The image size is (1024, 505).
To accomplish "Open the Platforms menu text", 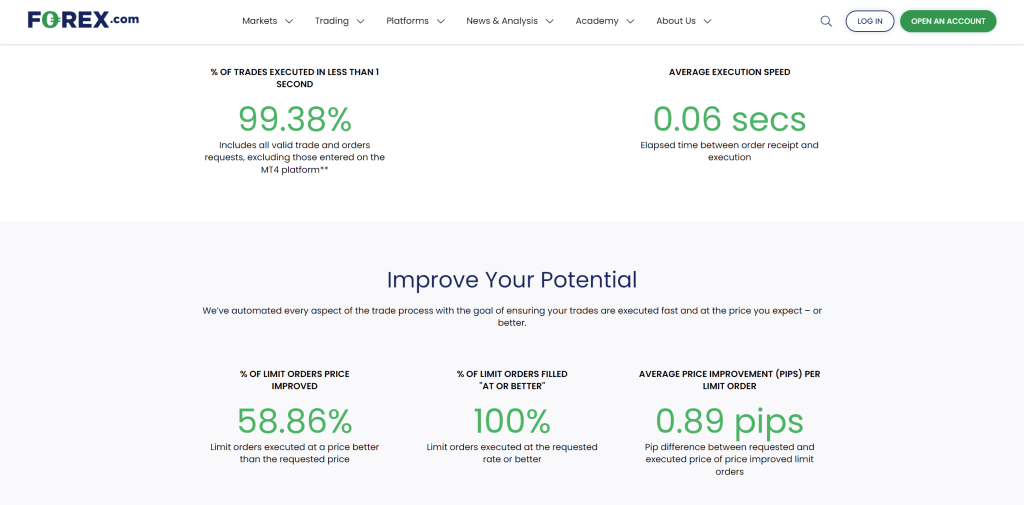I will 407,21.
